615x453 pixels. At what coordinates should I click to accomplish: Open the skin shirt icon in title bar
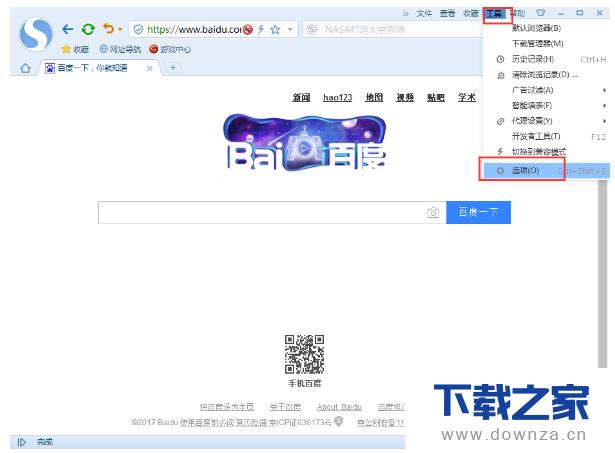click(541, 13)
